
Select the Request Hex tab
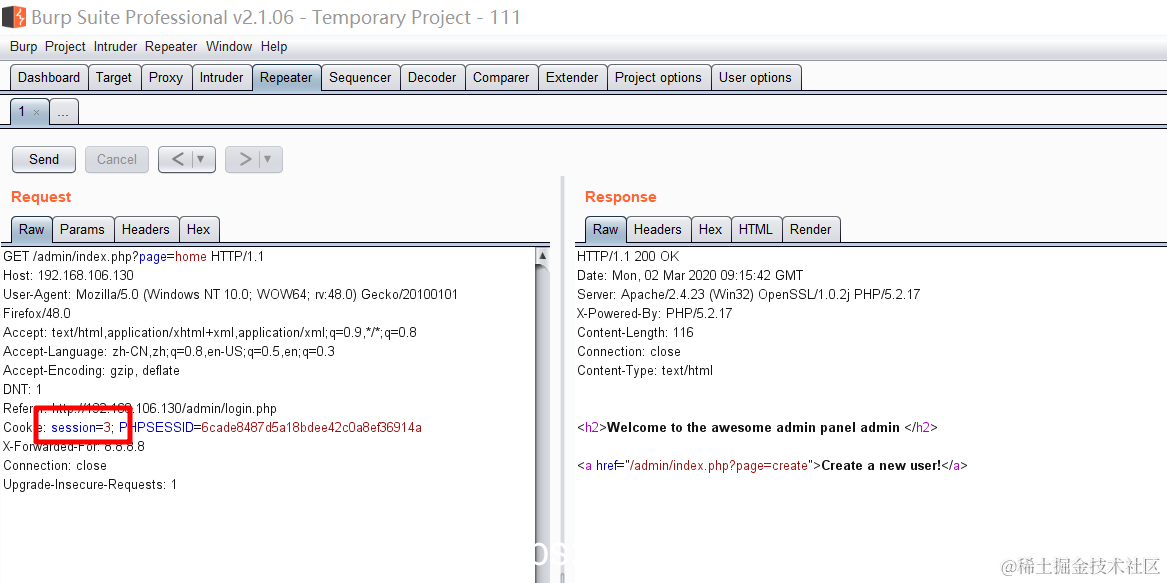point(199,229)
